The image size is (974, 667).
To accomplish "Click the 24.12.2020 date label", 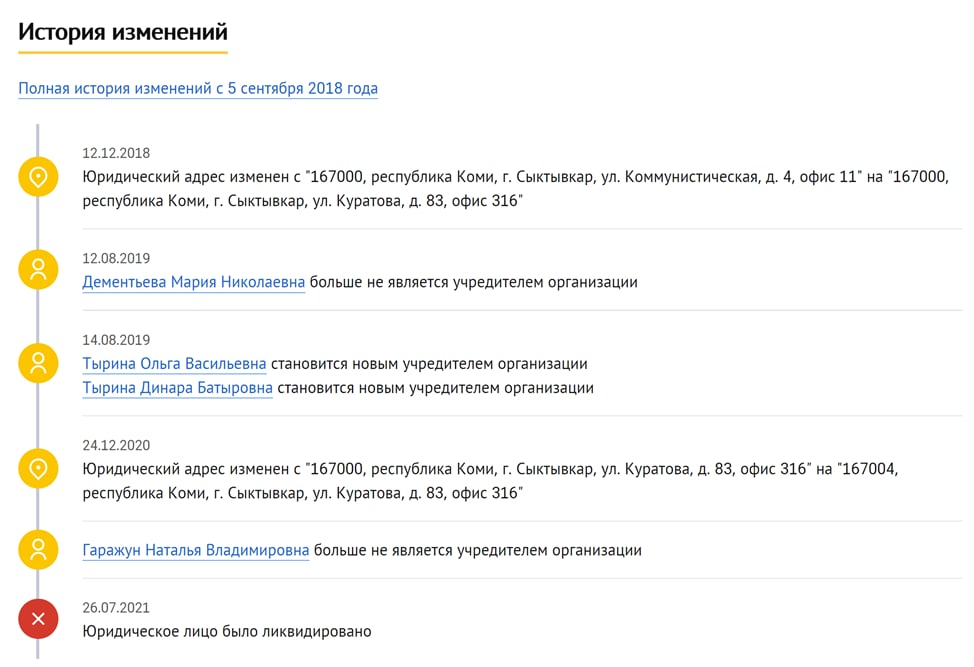I will point(116,445).
